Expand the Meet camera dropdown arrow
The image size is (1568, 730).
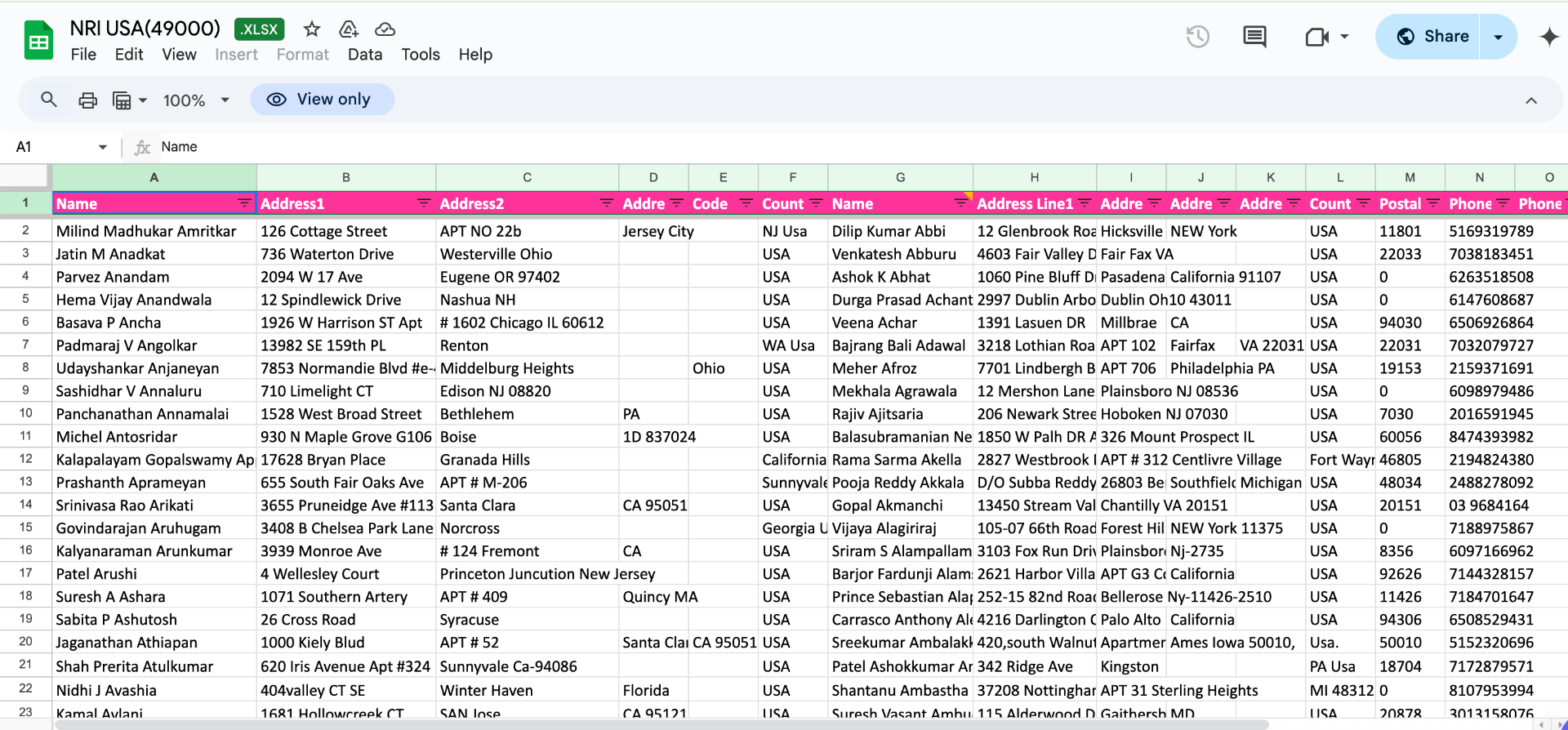click(1344, 37)
